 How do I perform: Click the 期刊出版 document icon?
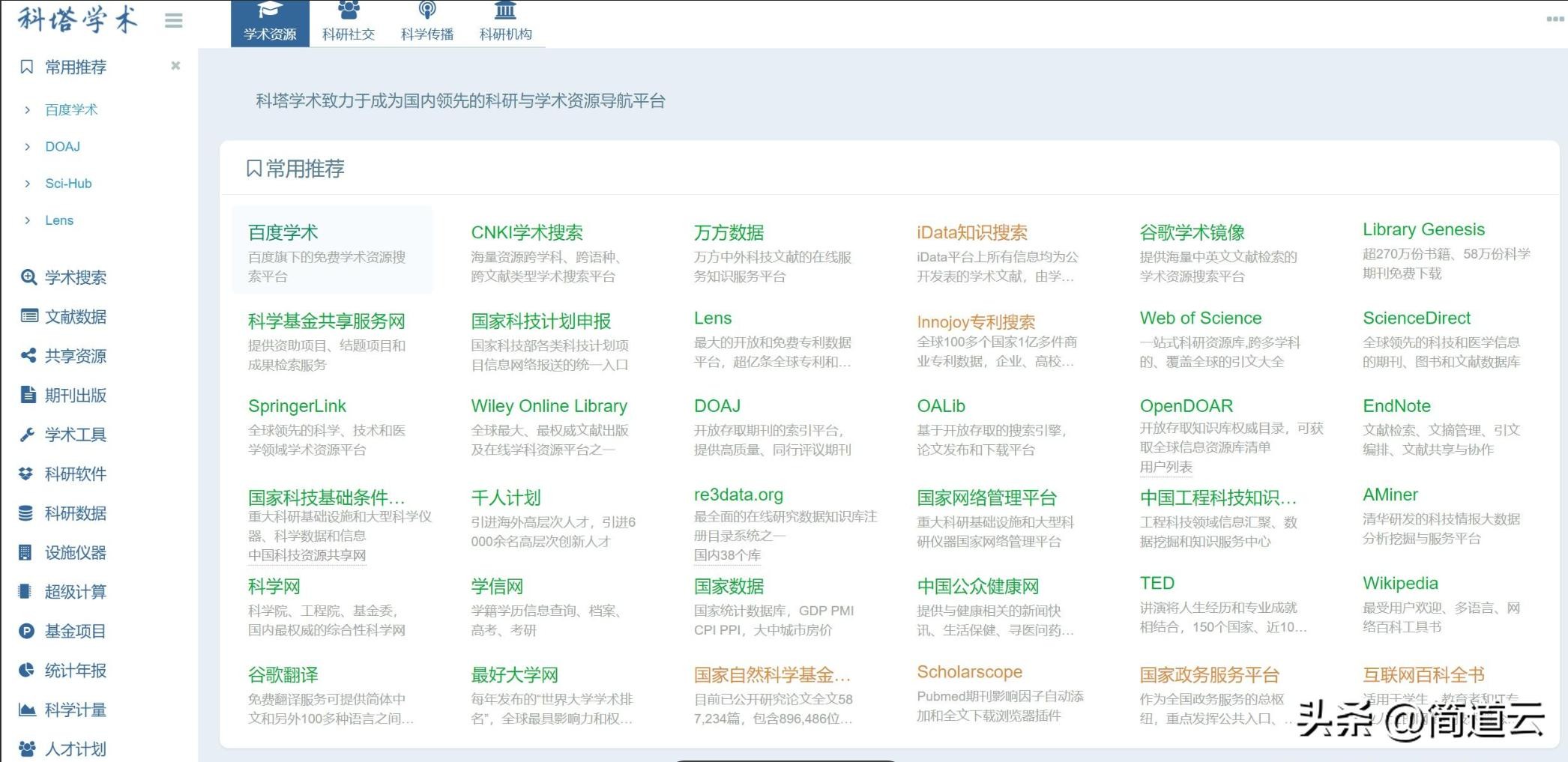point(28,395)
